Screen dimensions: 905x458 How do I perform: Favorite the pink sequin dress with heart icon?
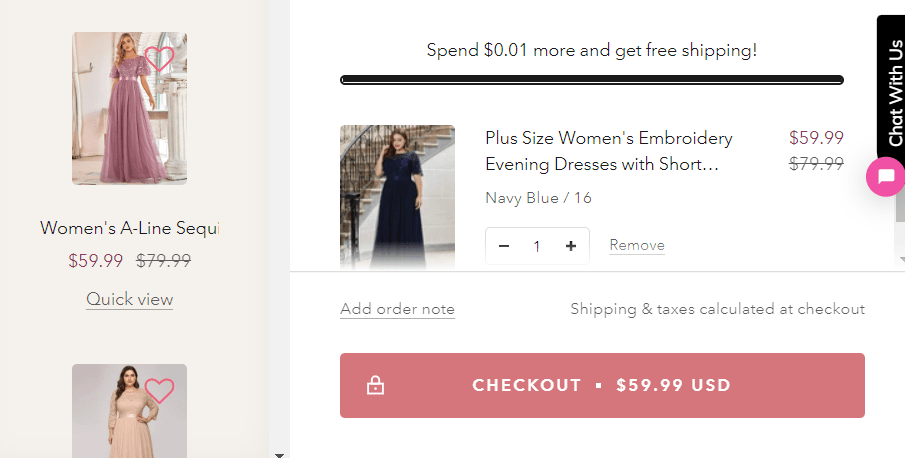[159, 59]
